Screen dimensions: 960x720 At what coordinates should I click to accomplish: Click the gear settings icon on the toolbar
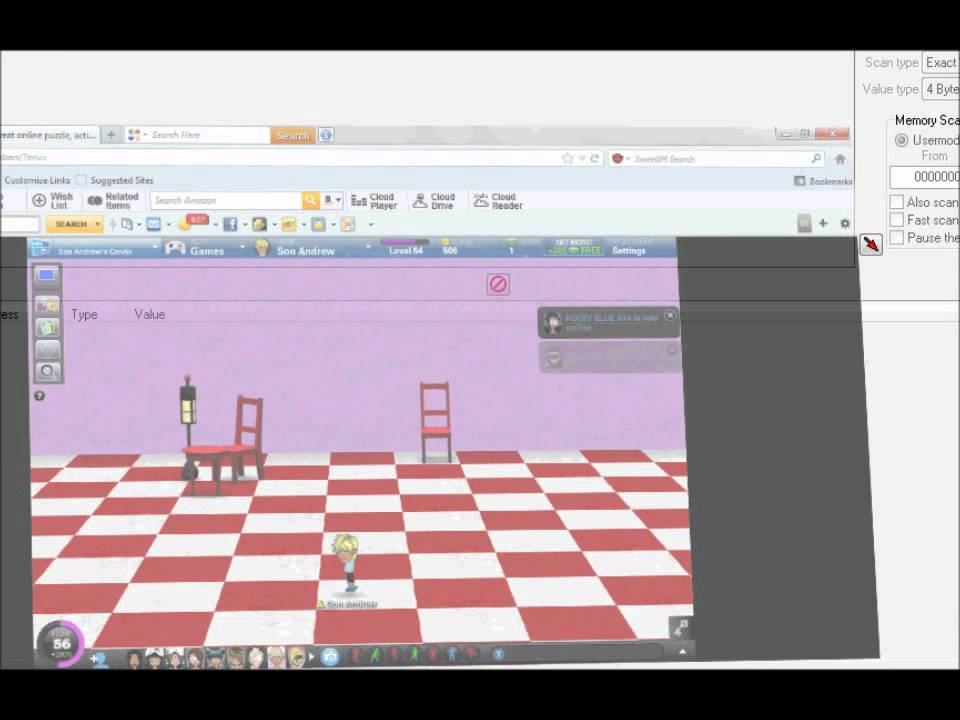click(845, 223)
